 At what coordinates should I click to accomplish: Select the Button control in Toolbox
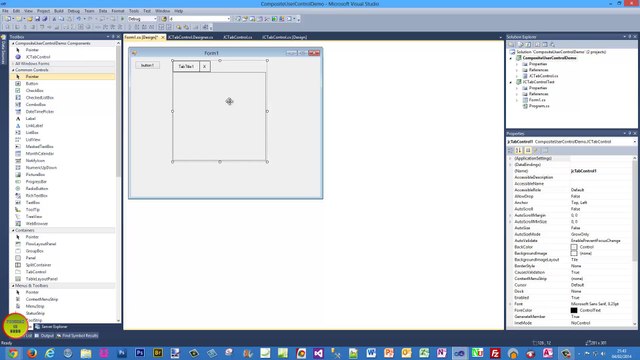[x=32, y=84]
